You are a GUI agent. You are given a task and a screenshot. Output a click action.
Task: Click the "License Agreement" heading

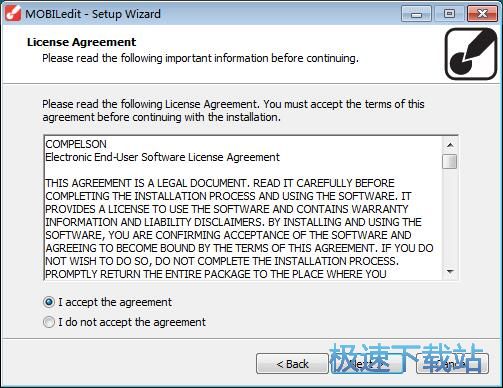81,42
